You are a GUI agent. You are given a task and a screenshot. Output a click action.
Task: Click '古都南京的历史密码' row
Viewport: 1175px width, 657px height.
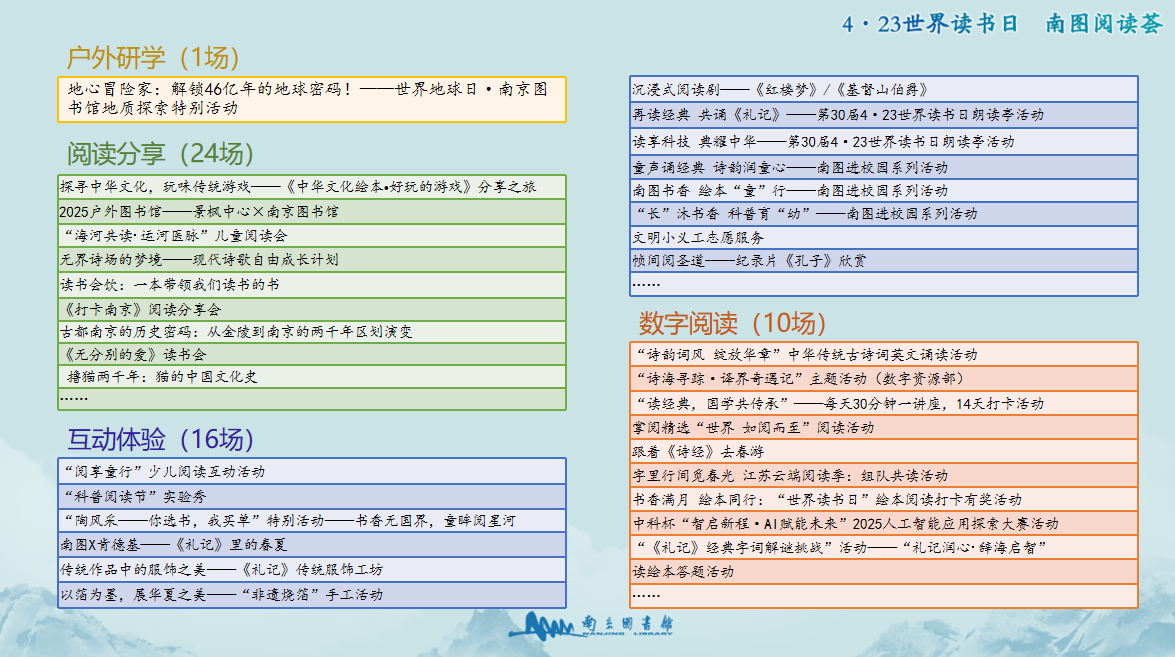pos(312,332)
